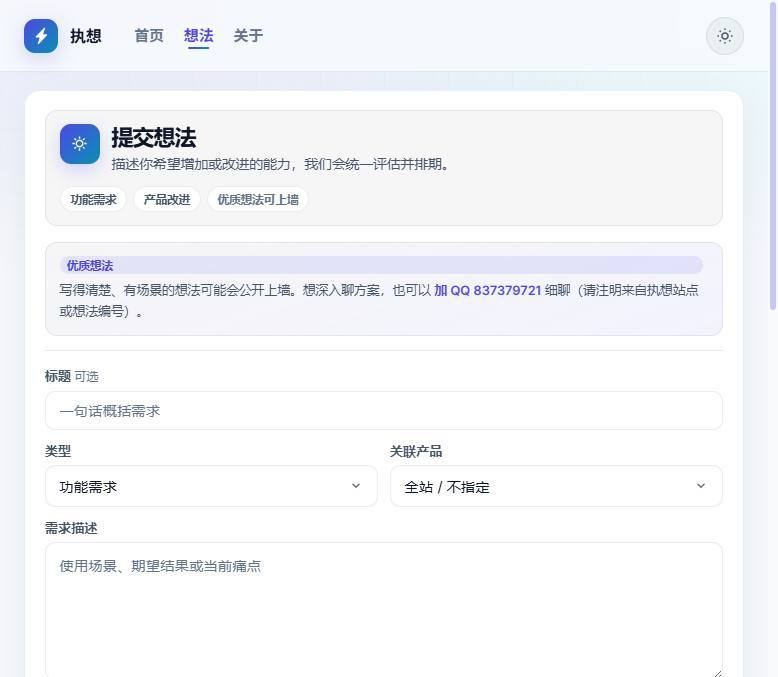Focus the 标题 input field
The image size is (778, 677).
[384, 410]
